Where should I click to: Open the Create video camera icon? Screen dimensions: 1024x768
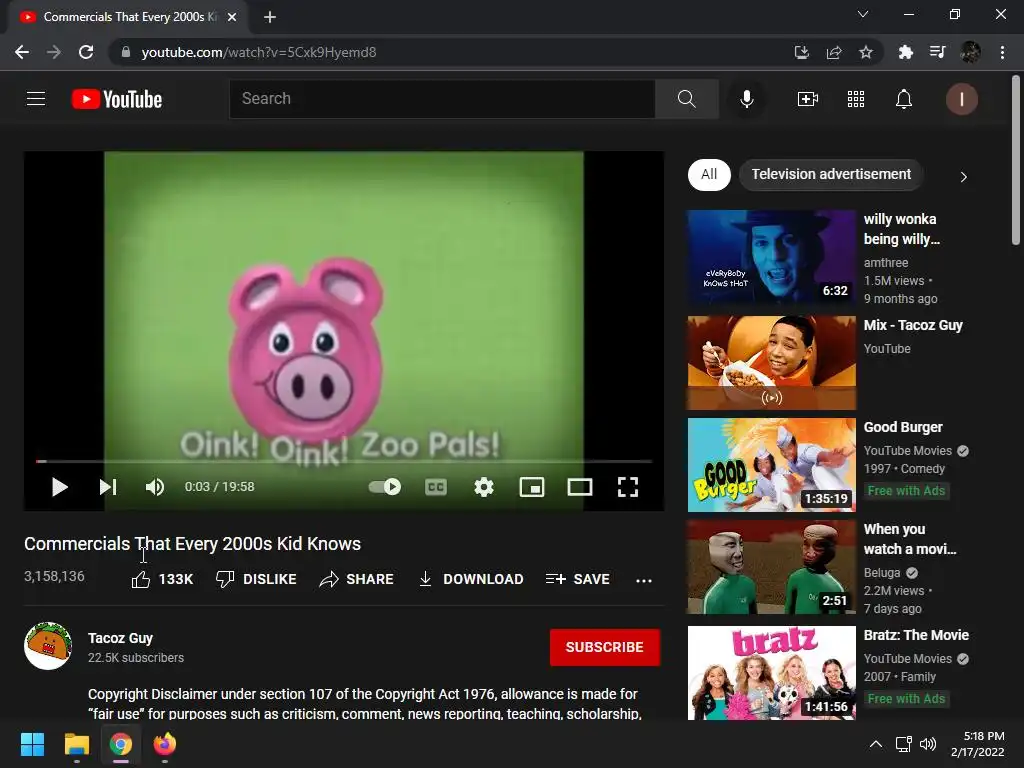pyautogui.click(x=808, y=99)
